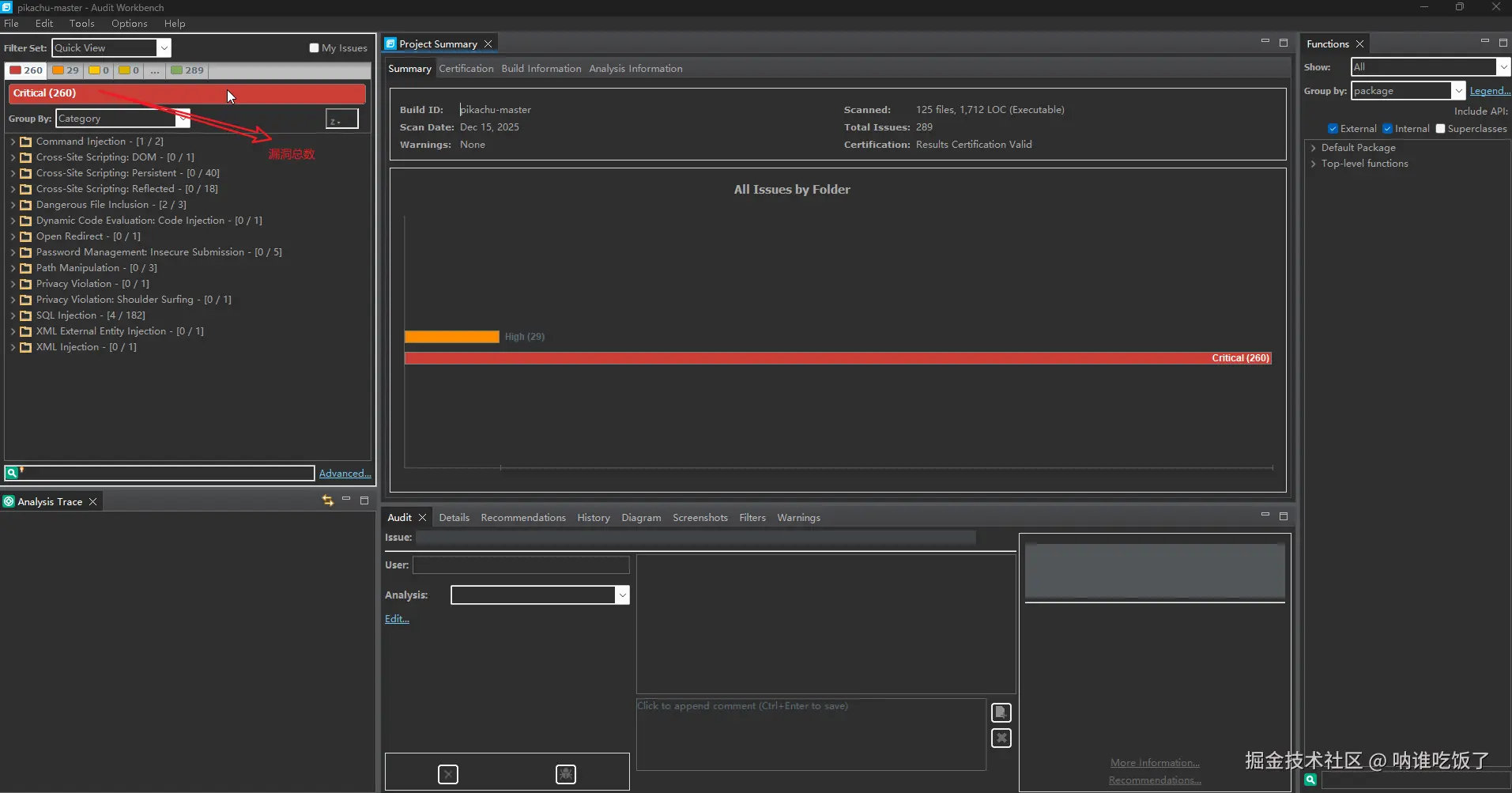Enable the Superclasses checkbox
The width and height of the screenshot is (1512, 793).
[x=1440, y=128]
